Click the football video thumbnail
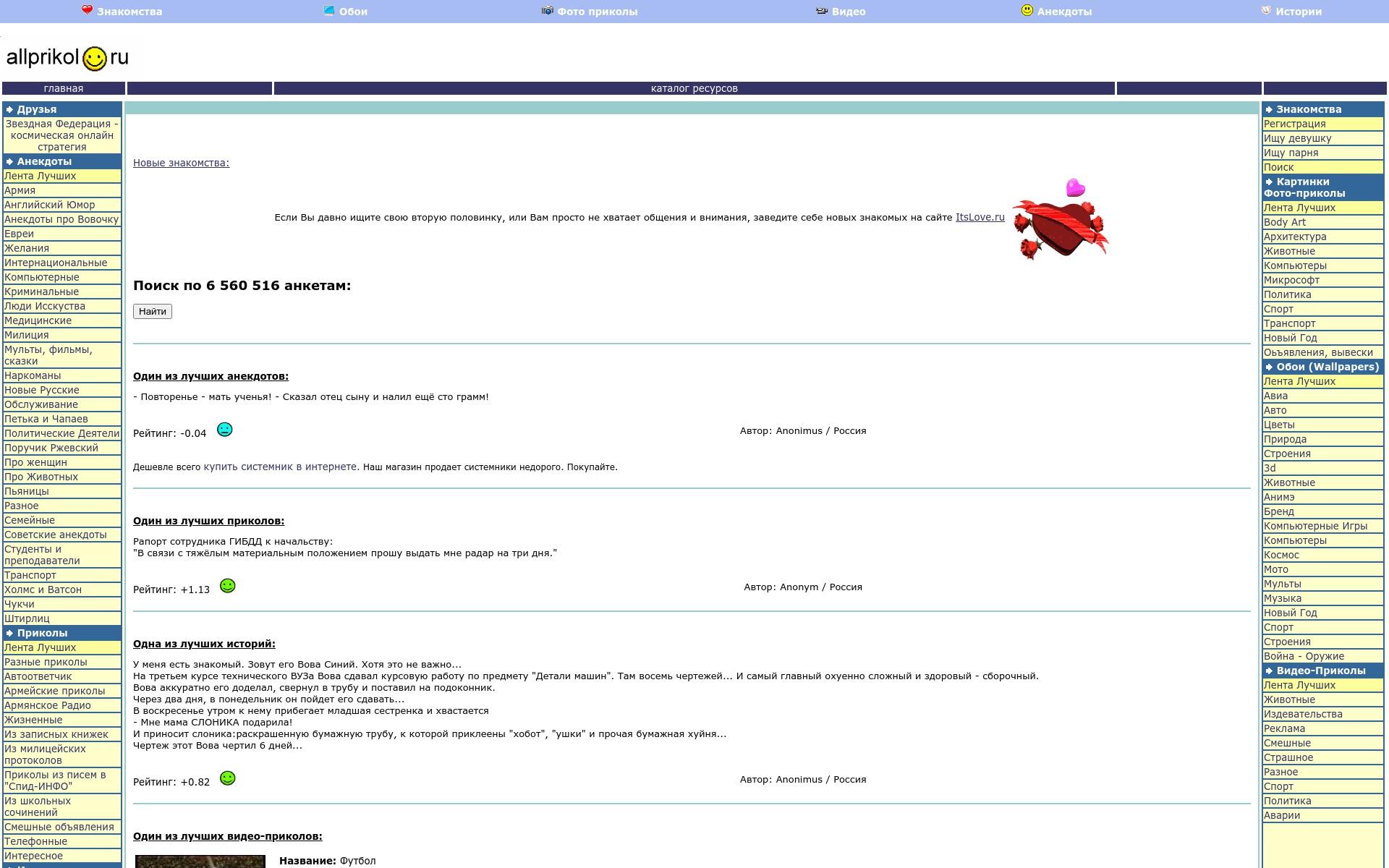 pyautogui.click(x=200, y=861)
